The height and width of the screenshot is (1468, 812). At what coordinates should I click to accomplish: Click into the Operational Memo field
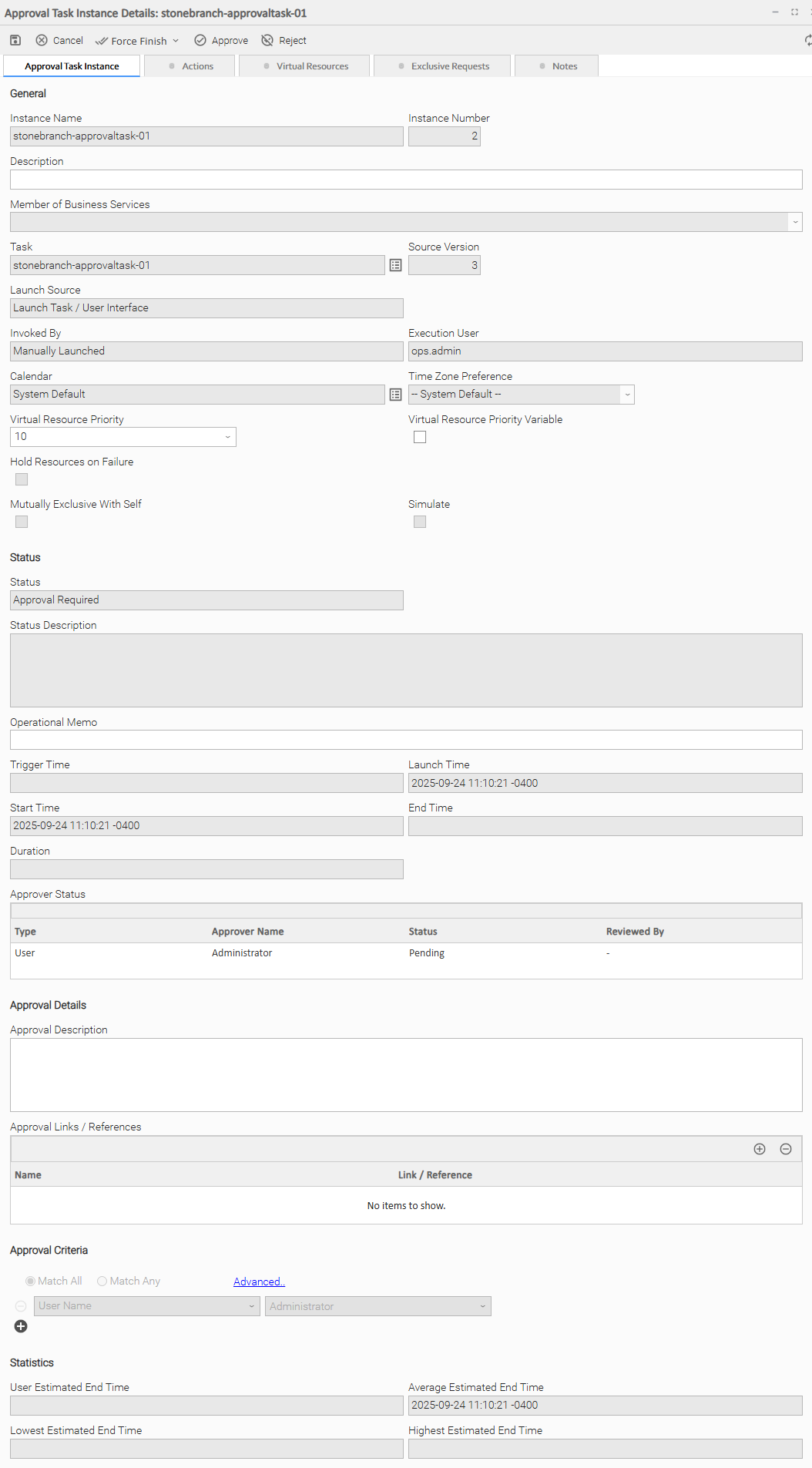pyautogui.click(x=406, y=740)
